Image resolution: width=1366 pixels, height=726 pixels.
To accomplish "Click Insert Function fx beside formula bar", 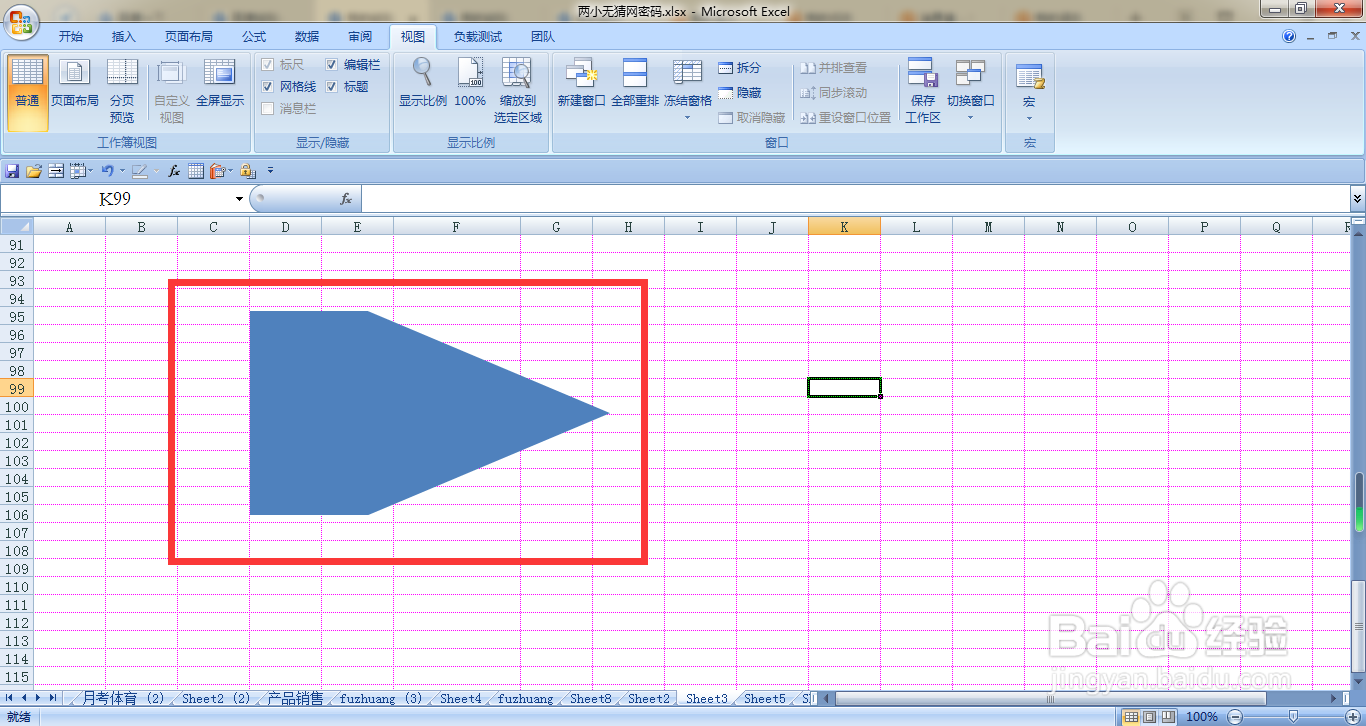I will tap(346, 199).
